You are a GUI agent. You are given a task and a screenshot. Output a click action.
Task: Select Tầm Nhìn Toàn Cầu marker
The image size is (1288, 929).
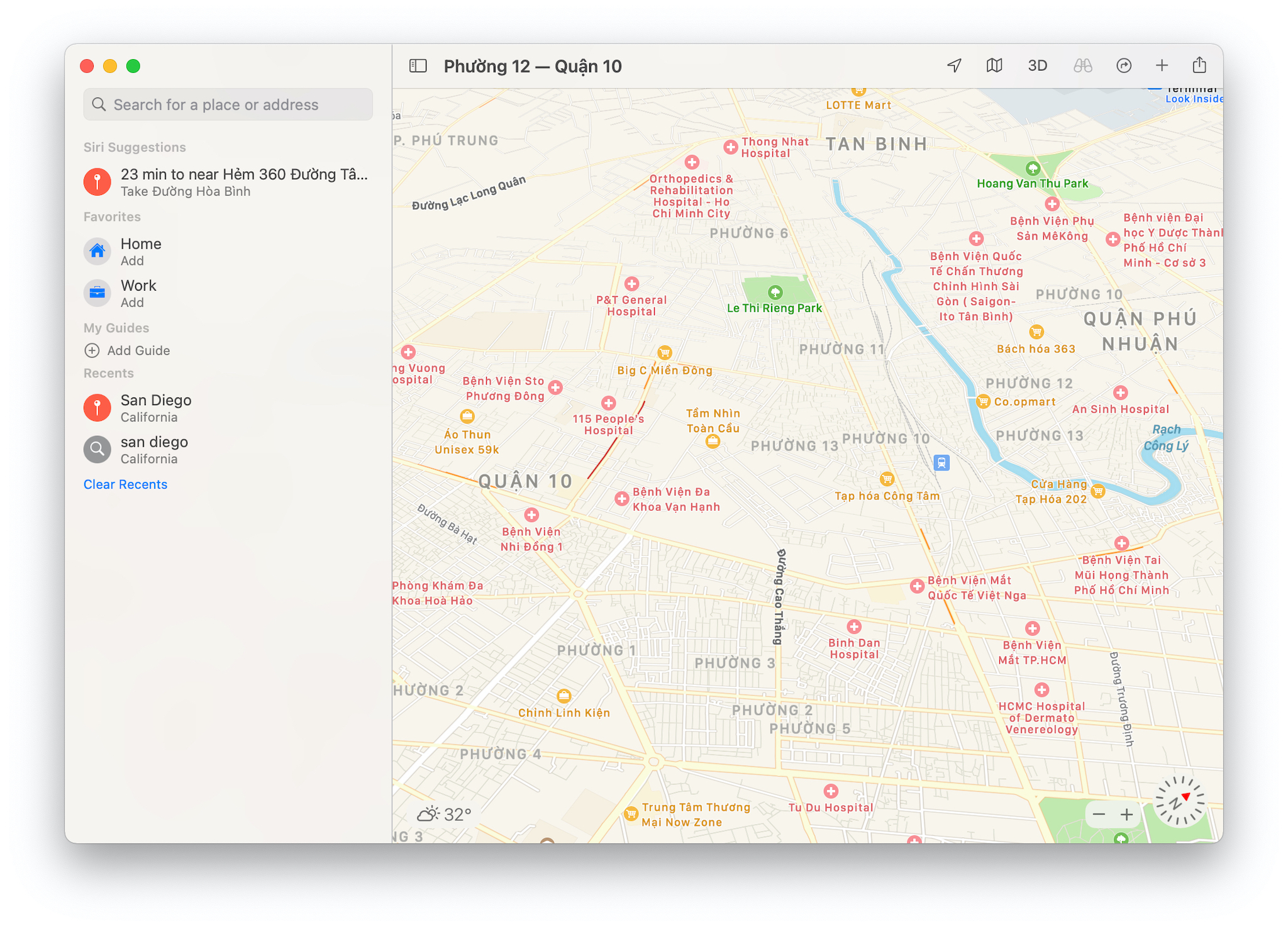[x=712, y=442]
